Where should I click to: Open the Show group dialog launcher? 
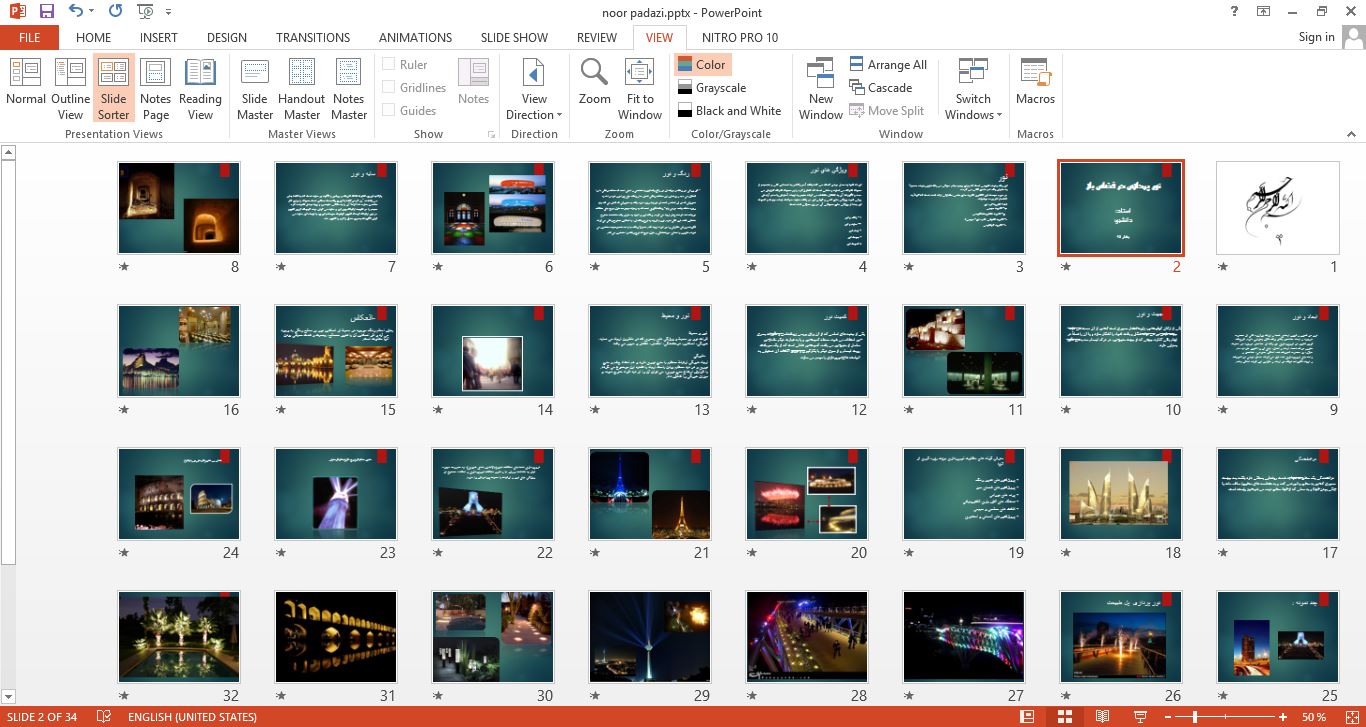[491, 134]
